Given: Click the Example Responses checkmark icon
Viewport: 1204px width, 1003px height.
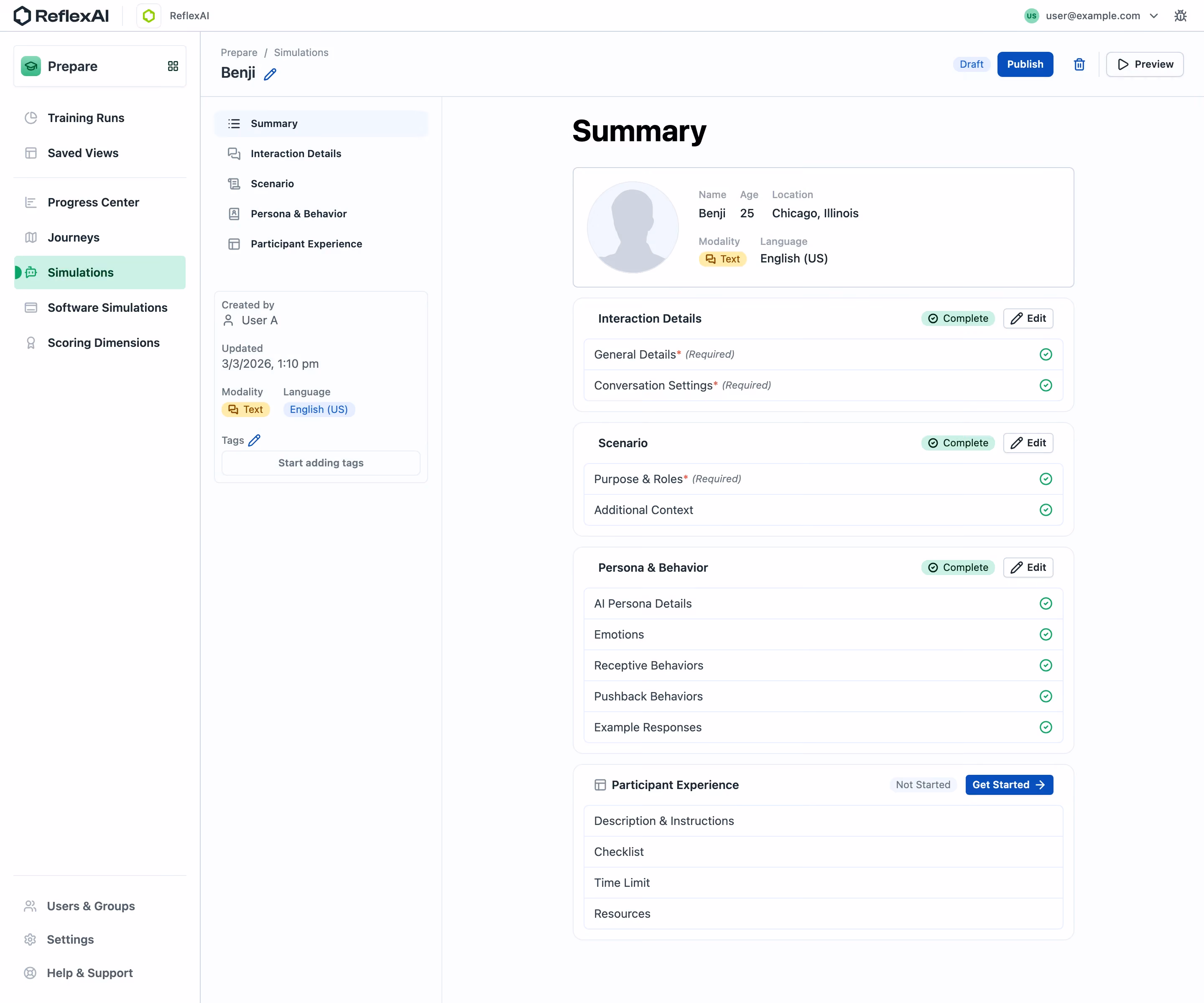Looking at the screenshot, I should (1045, 727).
